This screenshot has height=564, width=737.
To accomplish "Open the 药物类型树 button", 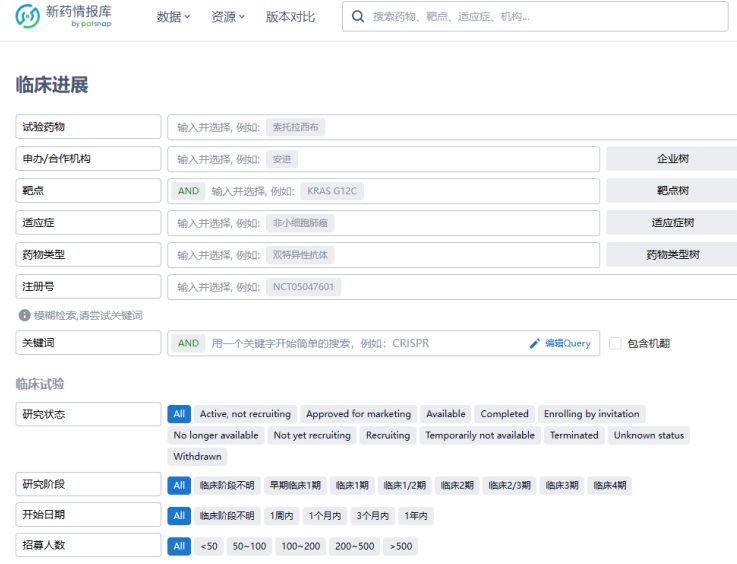I will pyautogui.click(x=671, y=255).
